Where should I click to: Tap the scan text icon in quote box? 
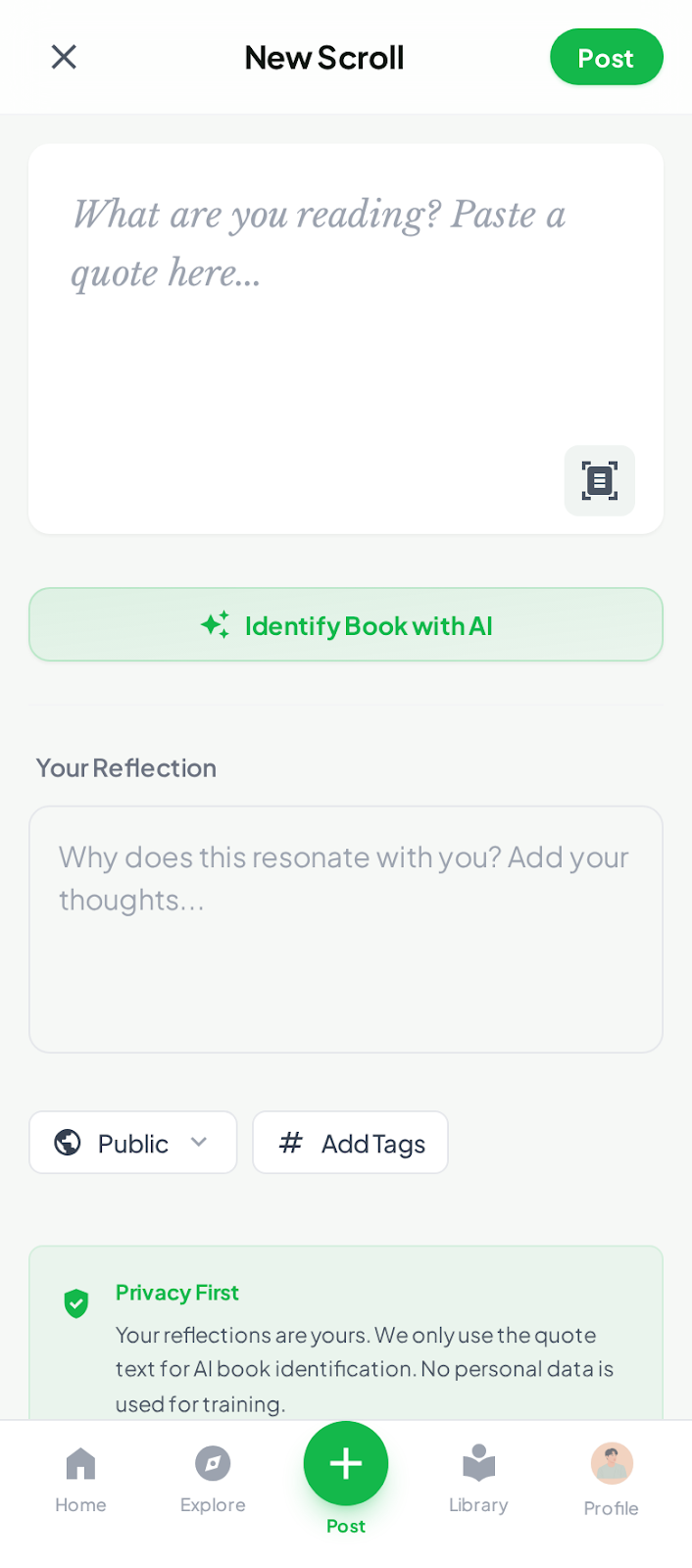pyautogui.click(x=599, y=480)
